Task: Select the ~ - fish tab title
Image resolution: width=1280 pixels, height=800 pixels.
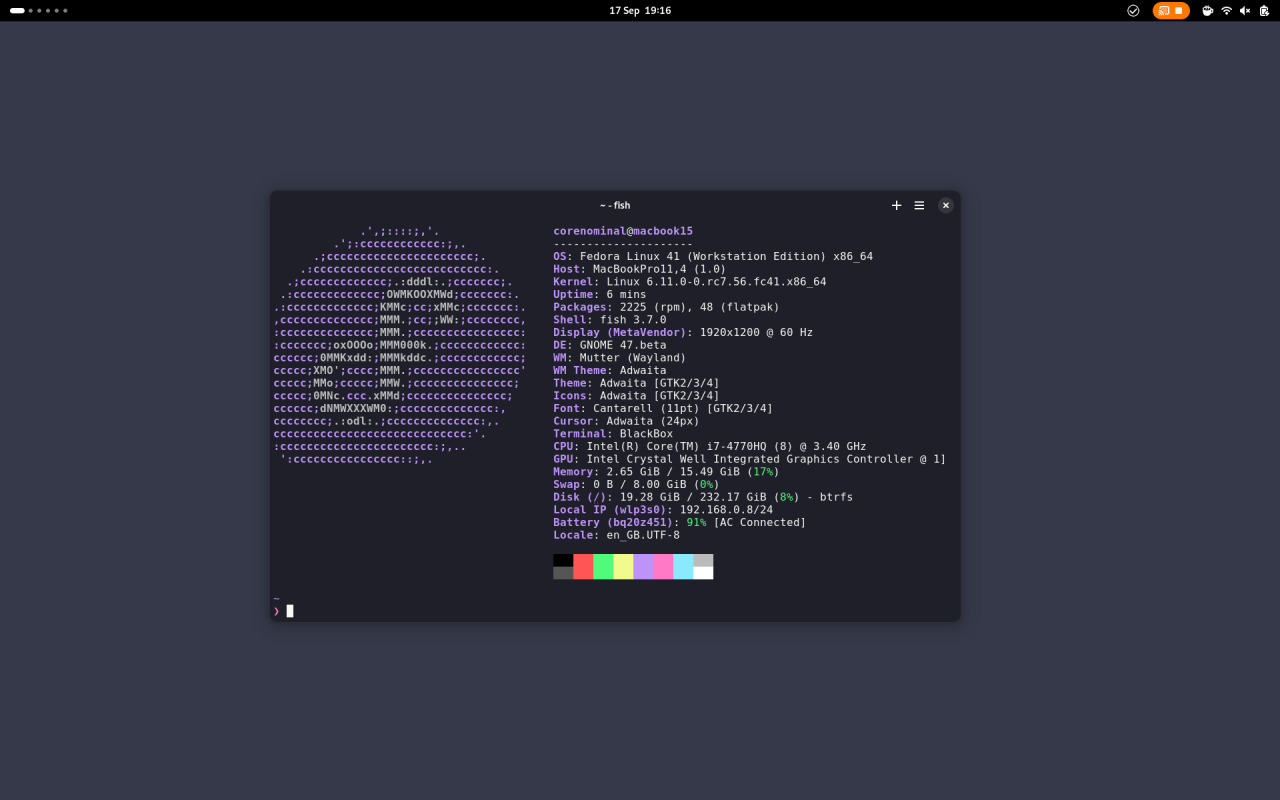Action: [x=617, y=205]
